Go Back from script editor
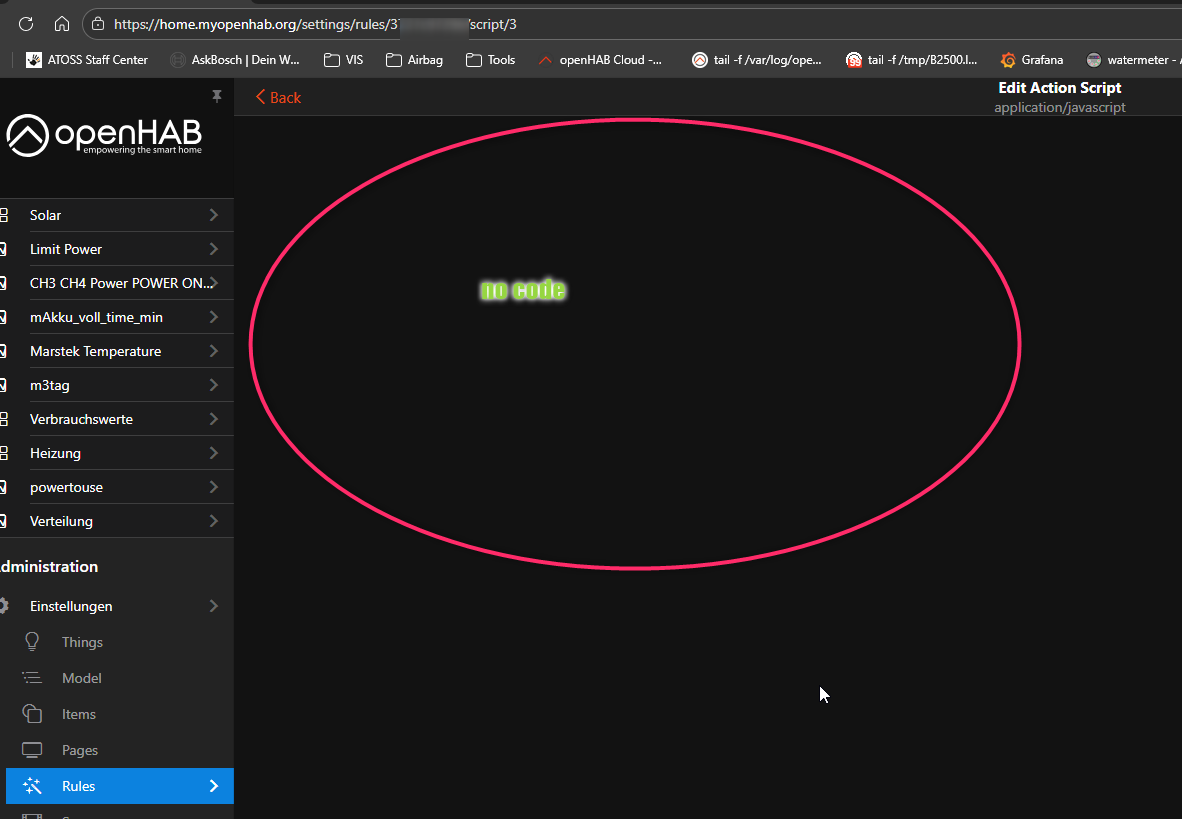The width and height of the screenshot is (1182, 819). coord(278,97)
